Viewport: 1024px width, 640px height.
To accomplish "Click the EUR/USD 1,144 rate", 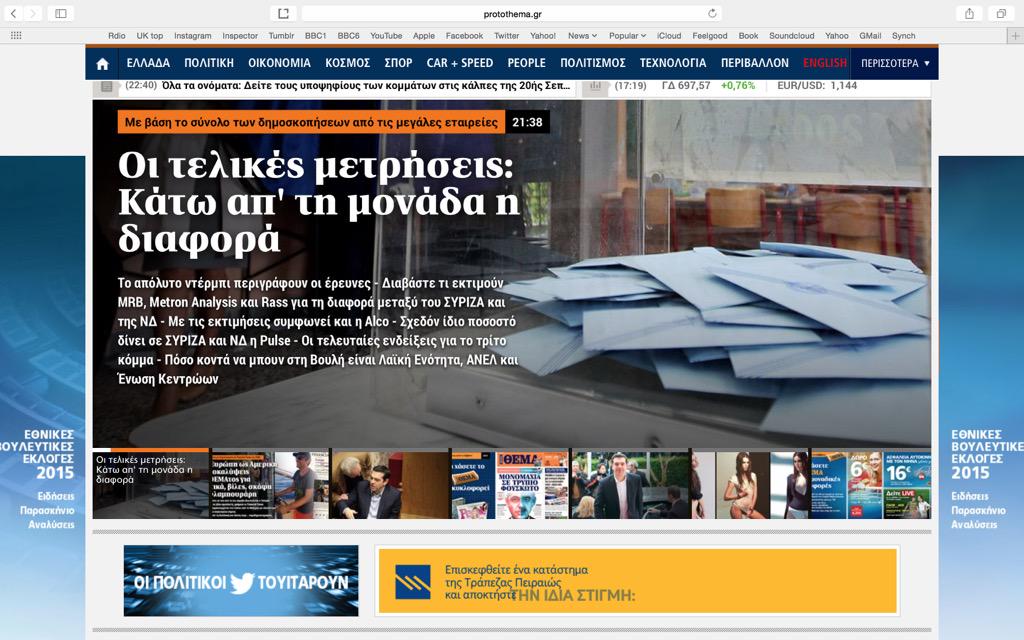I will (817, 86).
